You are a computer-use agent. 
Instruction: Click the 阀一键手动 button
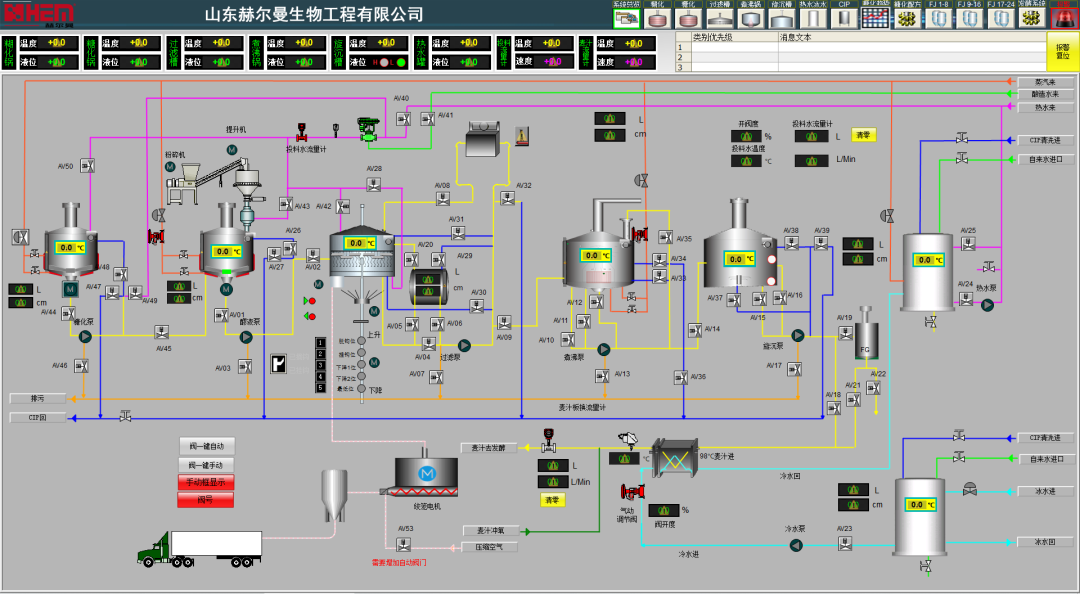[x=207, y=464]
